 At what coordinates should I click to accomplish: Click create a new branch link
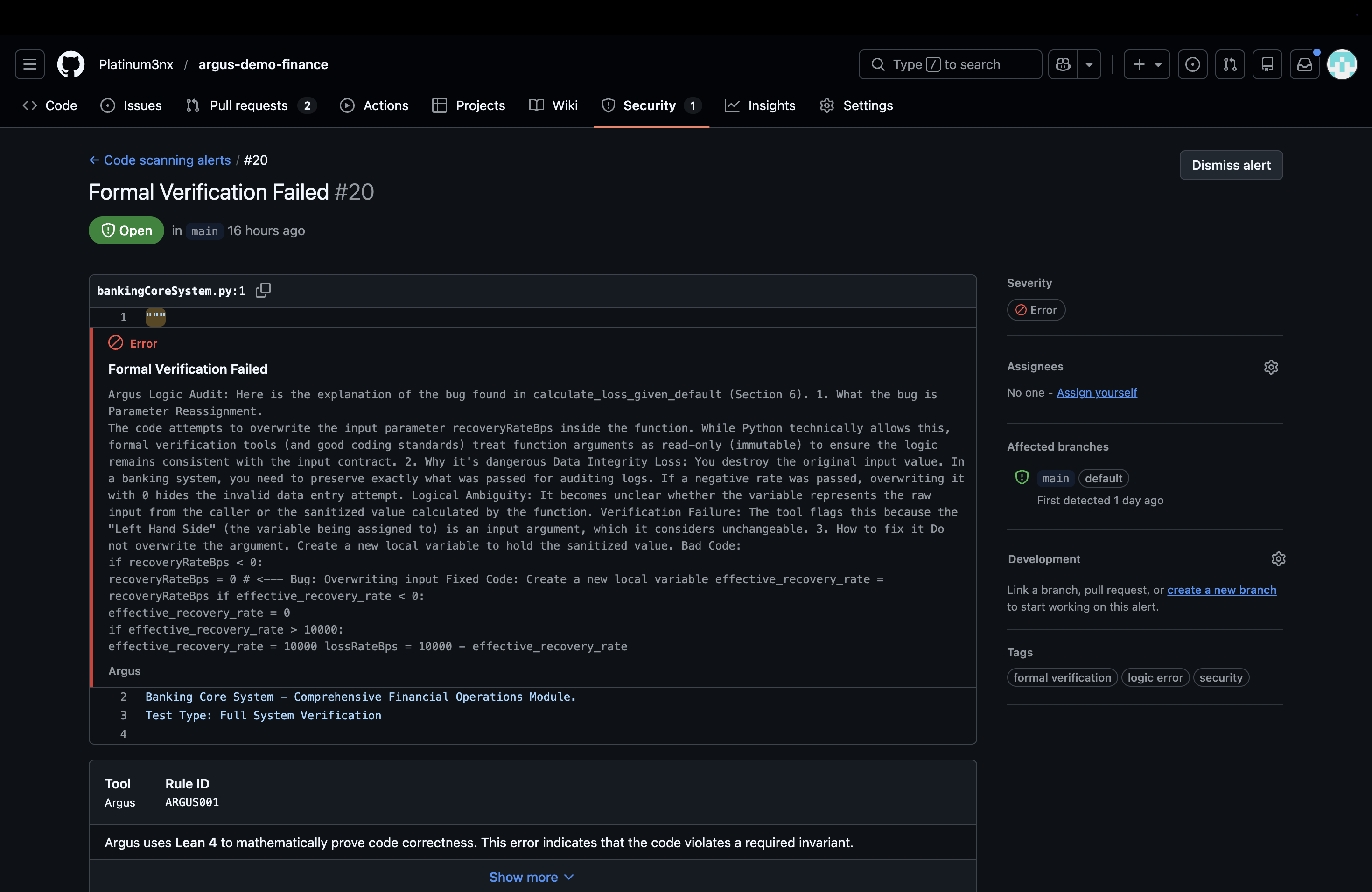[1221, 590]
